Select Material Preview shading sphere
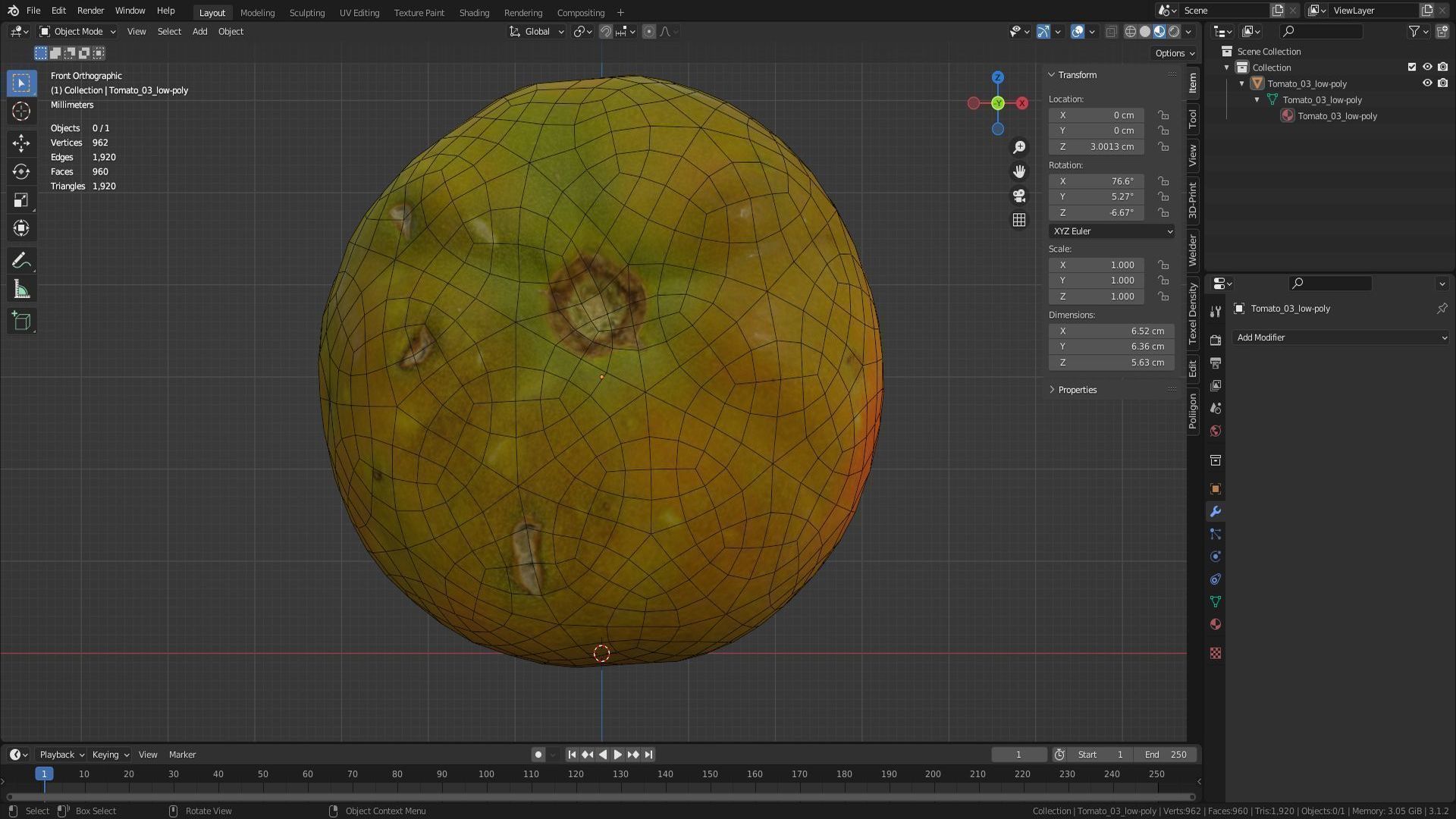Screen dimensions: 1456x819 tap(1160, 32)
